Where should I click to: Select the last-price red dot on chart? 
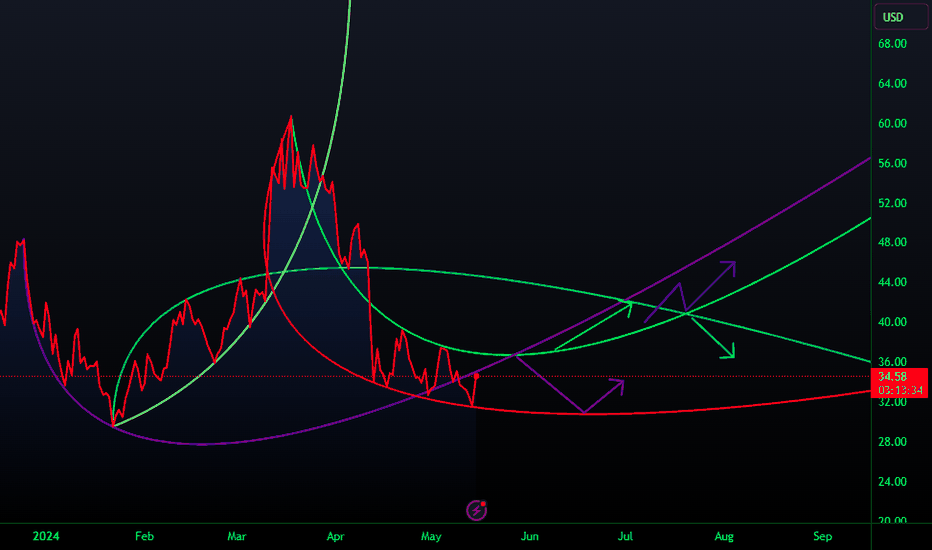476,376
